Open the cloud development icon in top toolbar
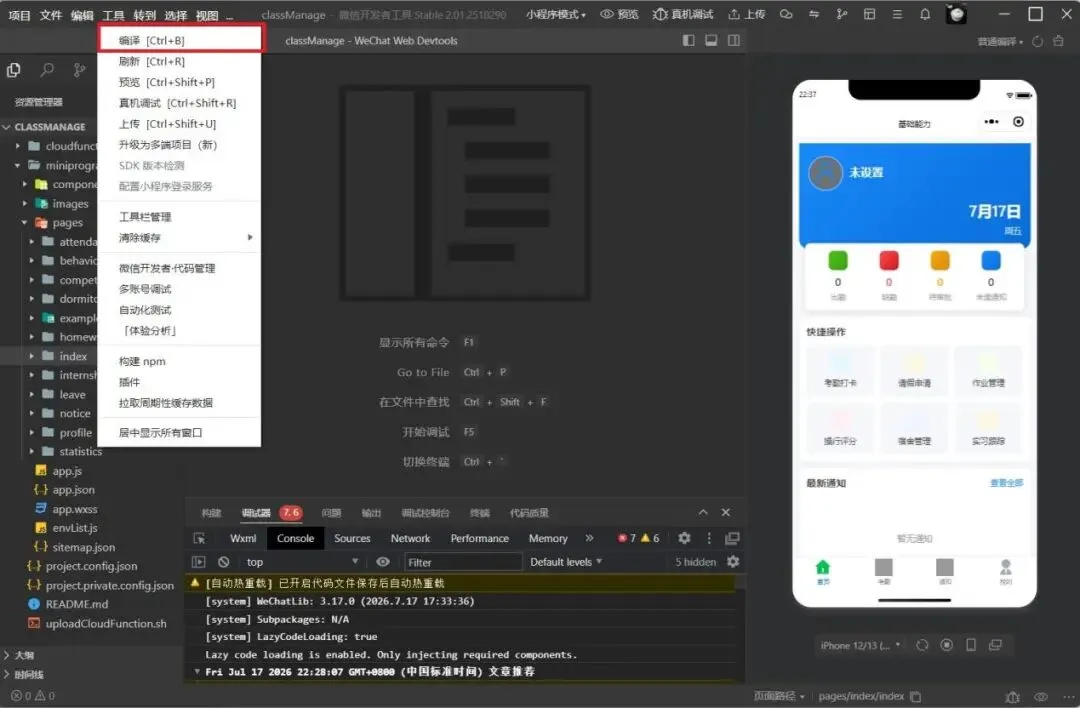The width and height of the screenshot is (1080, 708). 786,14
